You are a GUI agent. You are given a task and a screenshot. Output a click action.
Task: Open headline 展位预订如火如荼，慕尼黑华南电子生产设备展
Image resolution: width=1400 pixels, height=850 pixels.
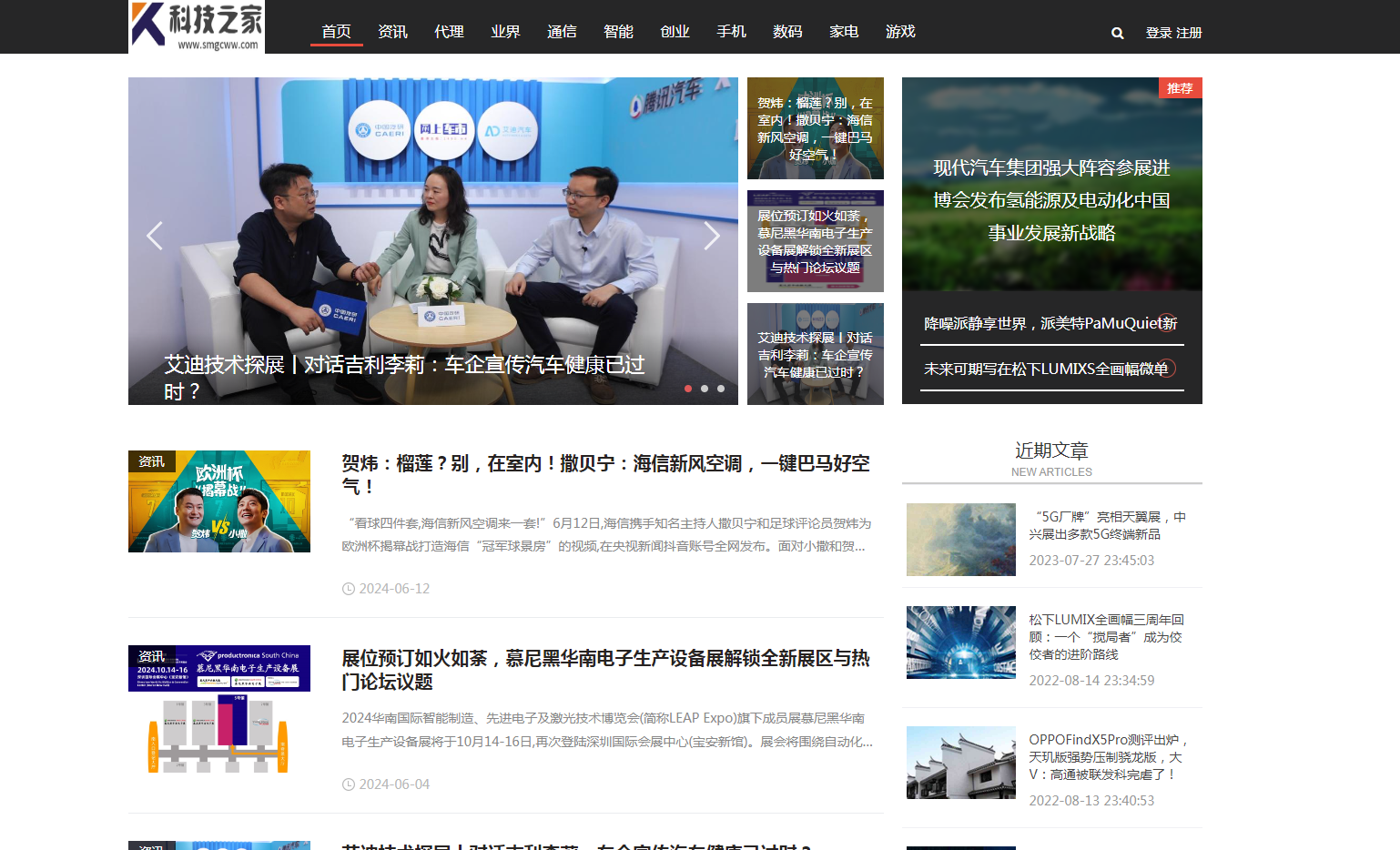pos(606,670)
